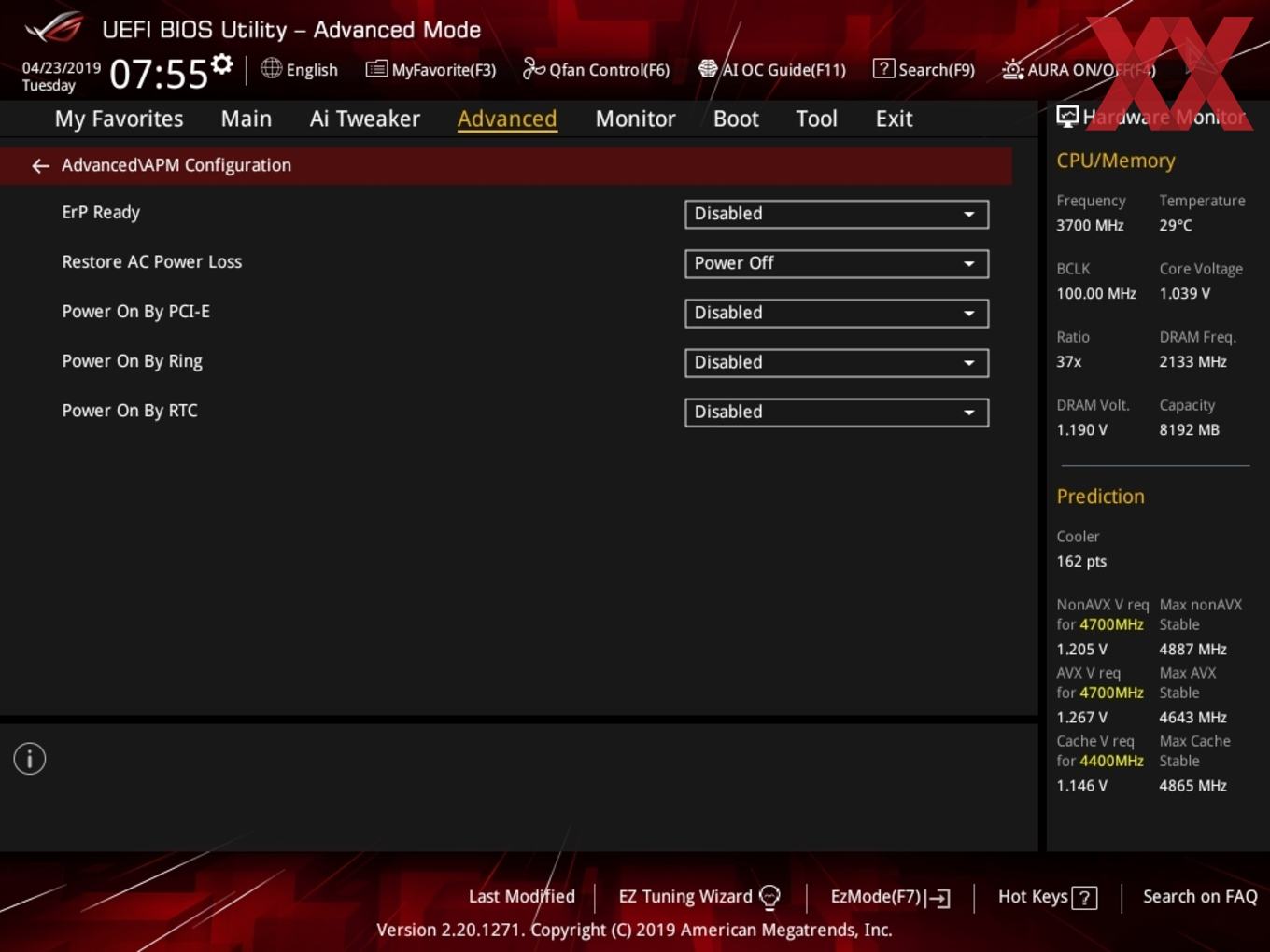
Task: Toggle AURA lighting icon
Action: pos(1012,69)
